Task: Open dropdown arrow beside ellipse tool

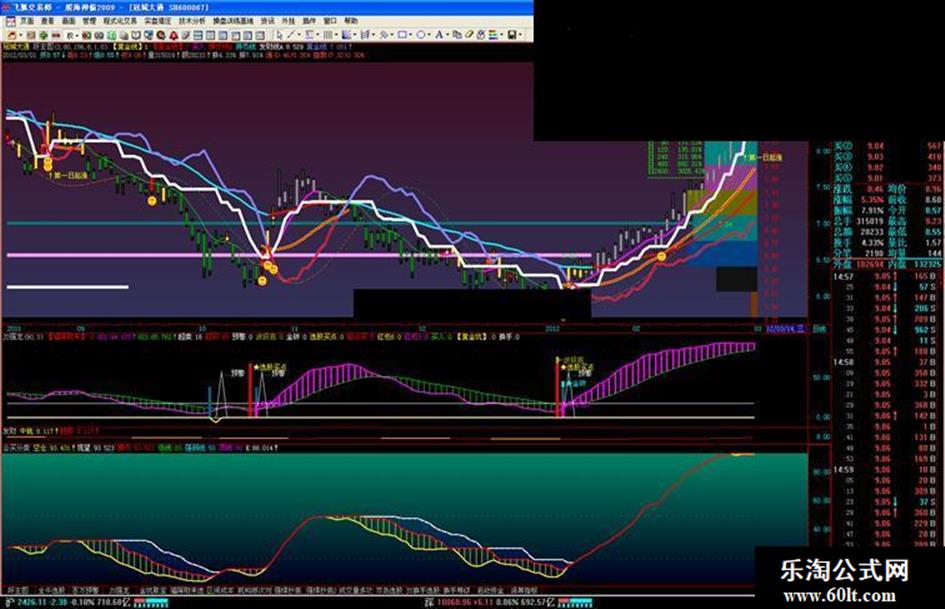Action: point(430,35)
